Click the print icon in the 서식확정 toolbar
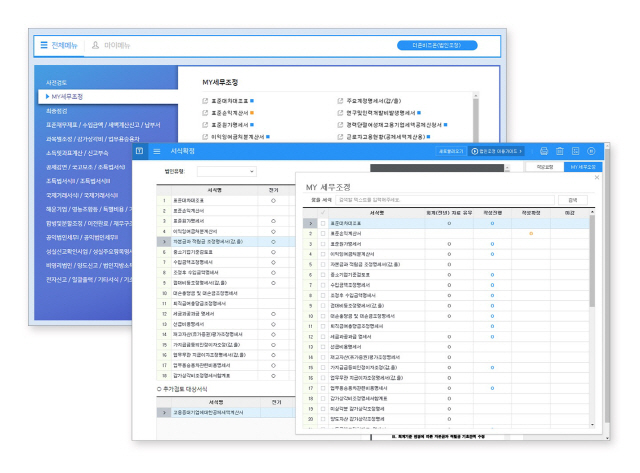Viewport: 640px width, 473px height. 544,150
